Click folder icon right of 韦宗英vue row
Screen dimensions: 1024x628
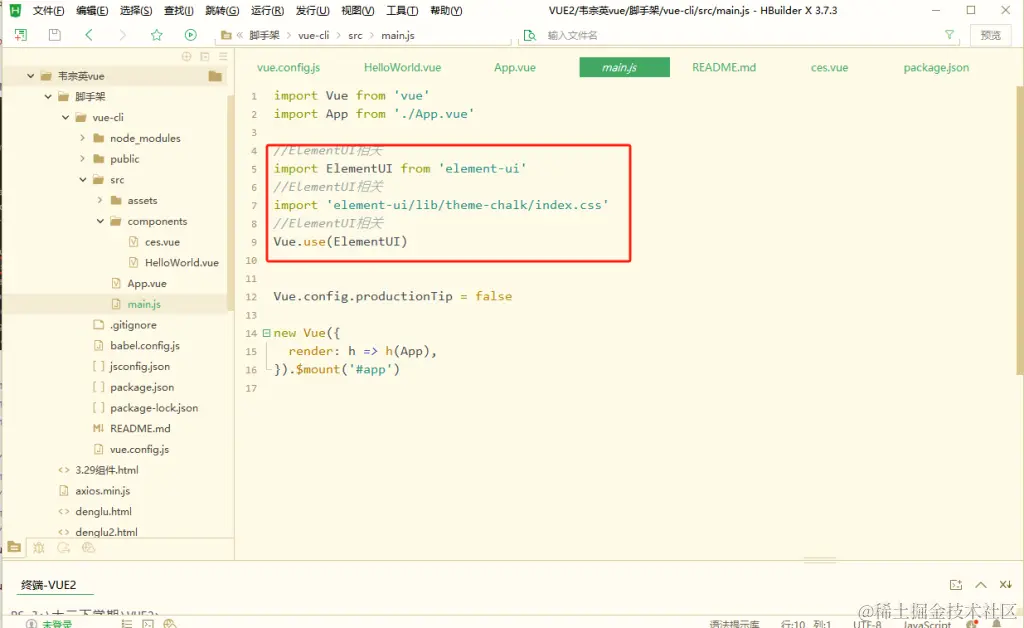(215, 76)
